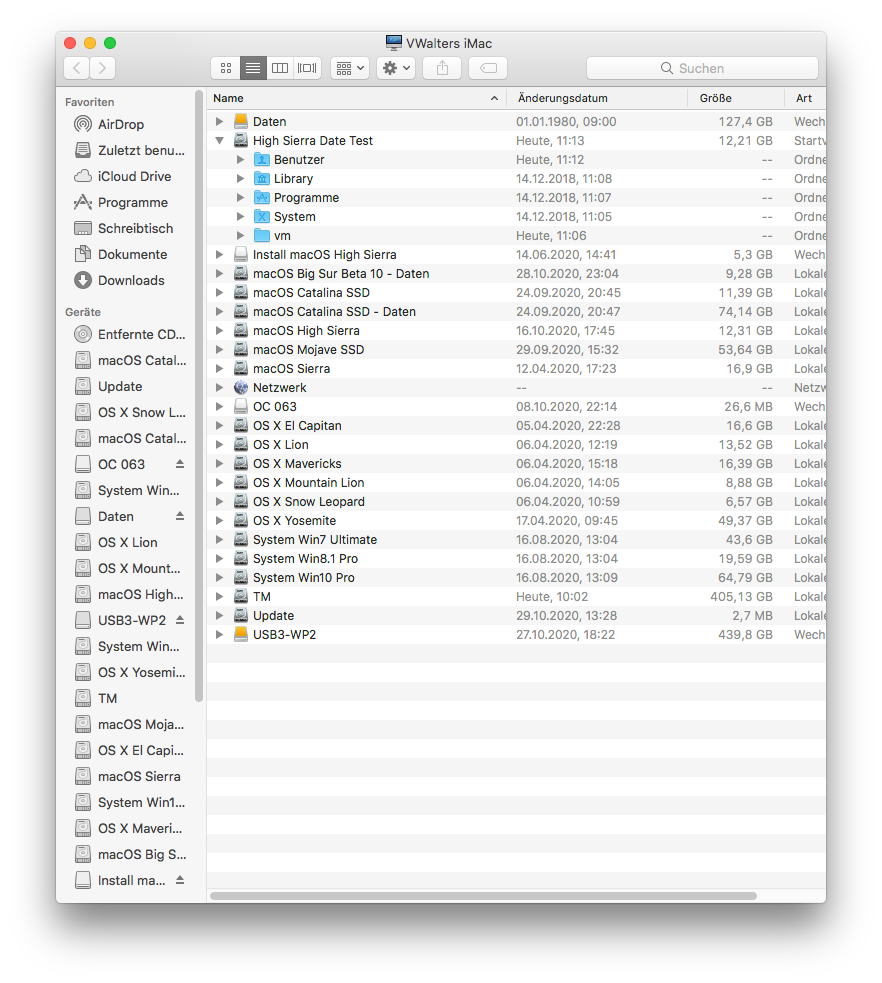
Task: Go back with the back arrow
Action: (76, 68)
